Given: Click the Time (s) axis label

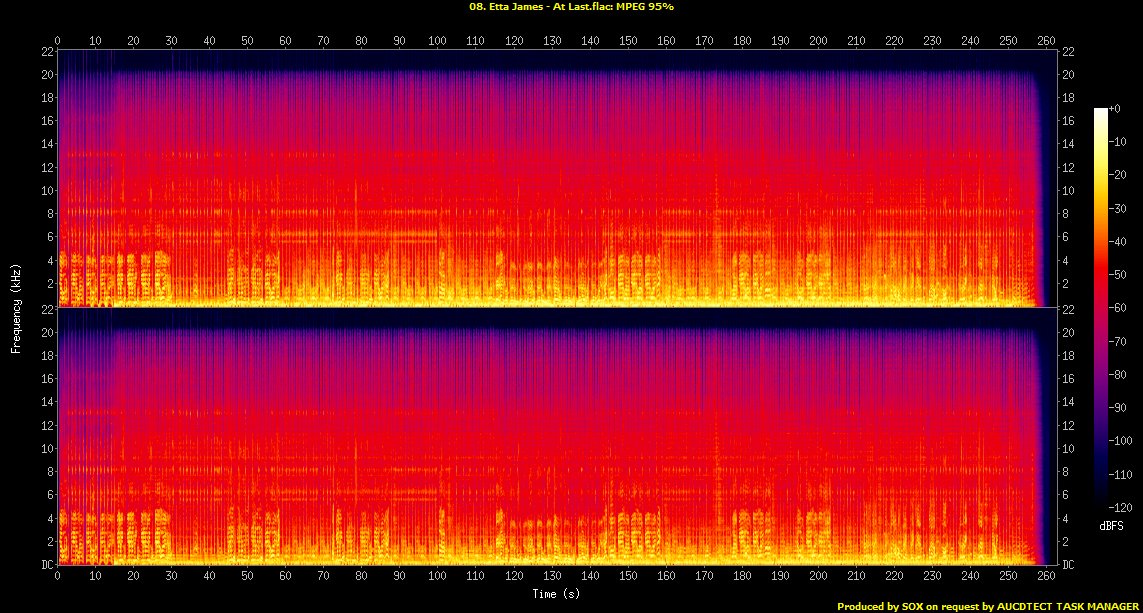Looking at the screenshot, I should click(x=557, y=593).
